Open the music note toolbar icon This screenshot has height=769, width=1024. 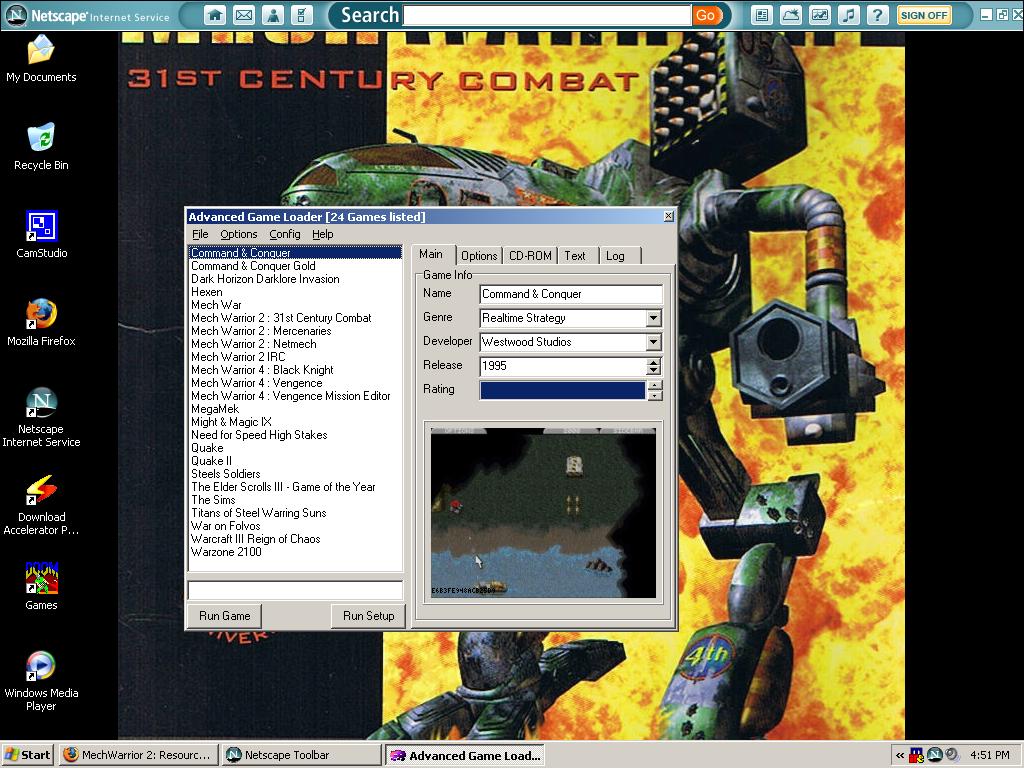[x=848, y=15]
